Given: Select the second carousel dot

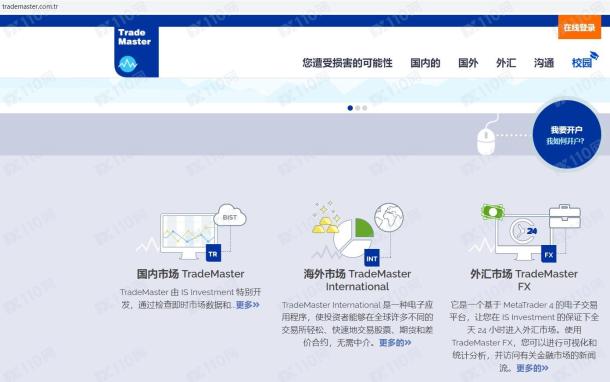Looking at the screenshot, I should click(358, 108).
